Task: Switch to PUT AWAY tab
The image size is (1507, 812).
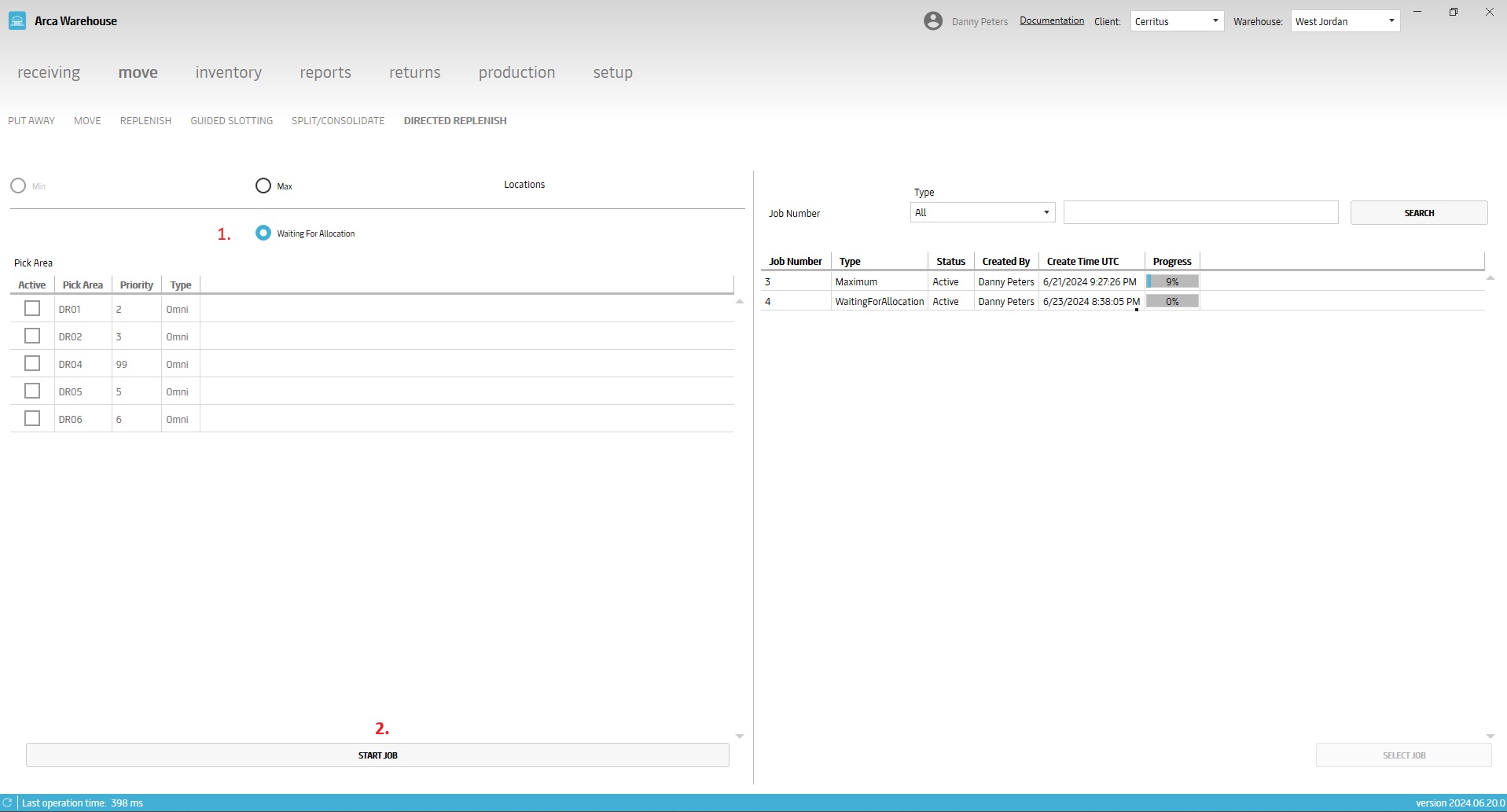Action: 31,121
